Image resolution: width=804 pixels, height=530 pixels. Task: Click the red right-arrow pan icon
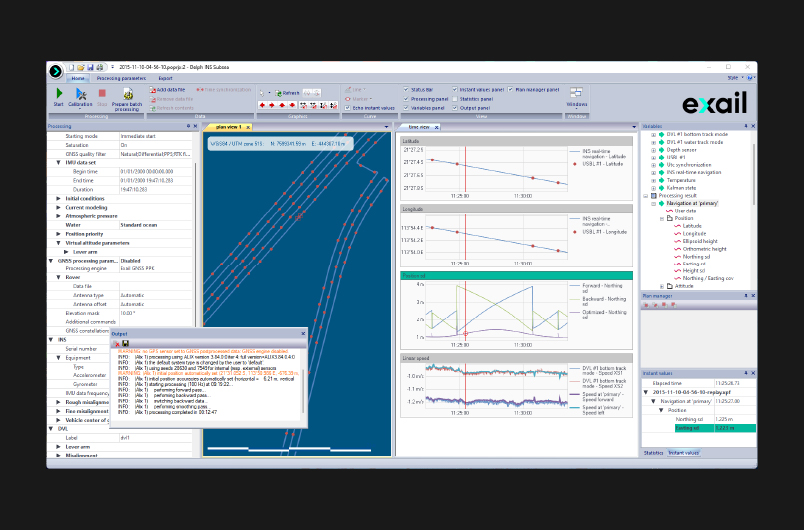point(272,106)
